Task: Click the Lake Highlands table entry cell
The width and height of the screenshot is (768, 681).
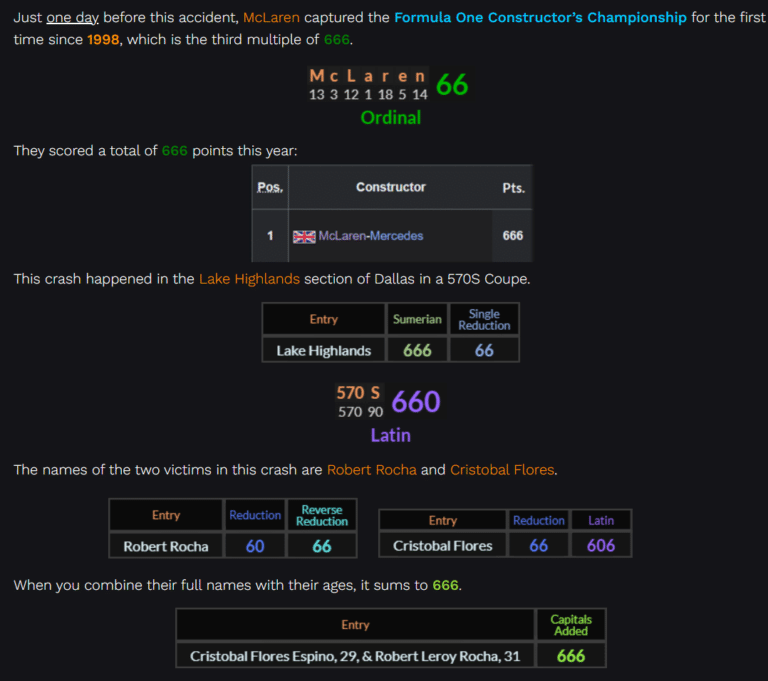Action: click(323, 350)
